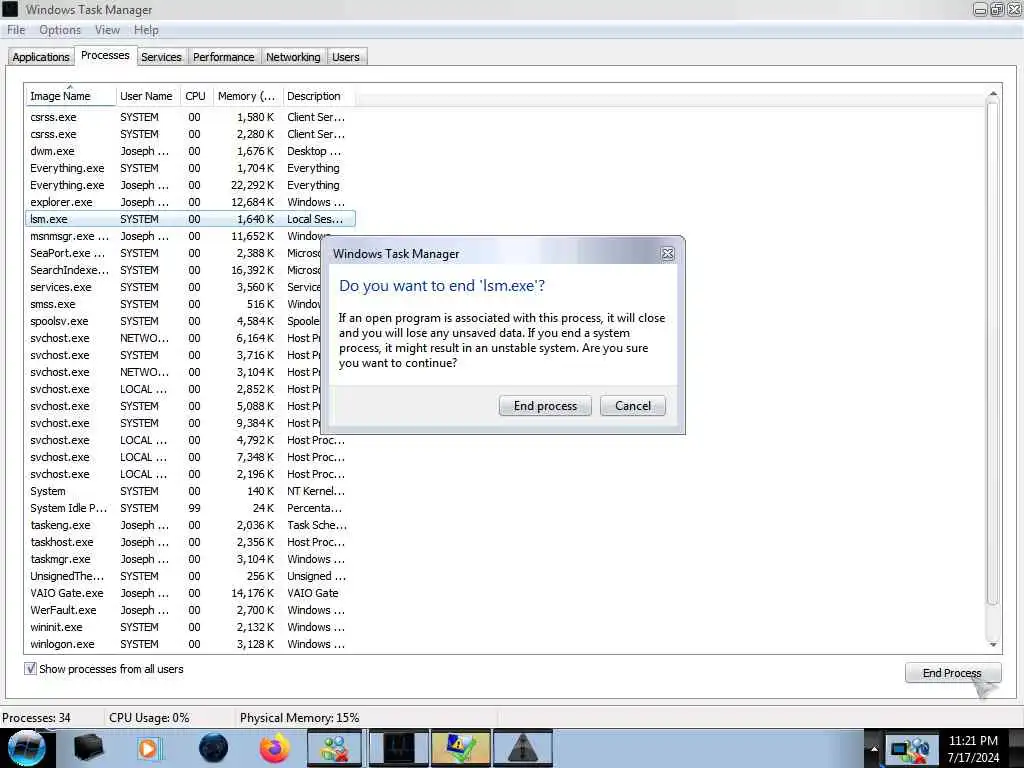The image size is (1024, 768).
Task: Uncheck Show processes from all users
Action: [30, 669]
